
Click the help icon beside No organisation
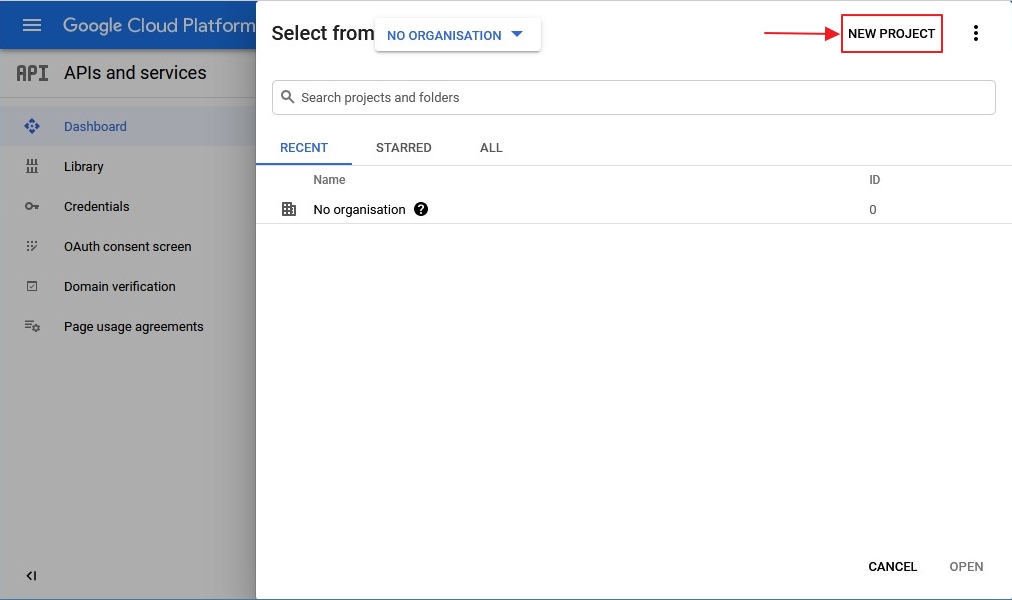421,210
